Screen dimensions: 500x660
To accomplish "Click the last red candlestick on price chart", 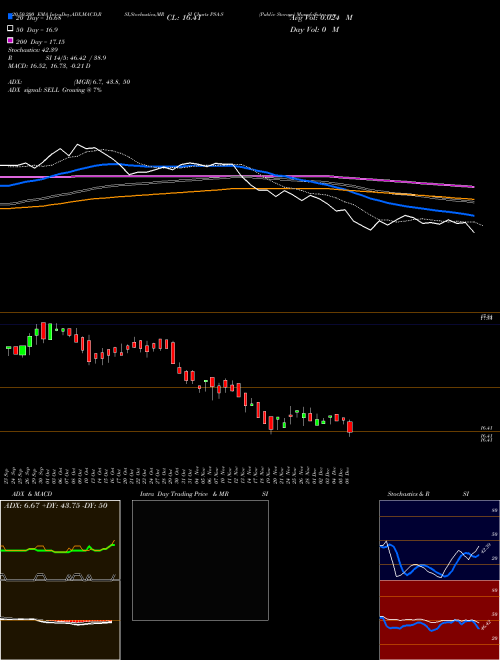I will coord(350,427).
